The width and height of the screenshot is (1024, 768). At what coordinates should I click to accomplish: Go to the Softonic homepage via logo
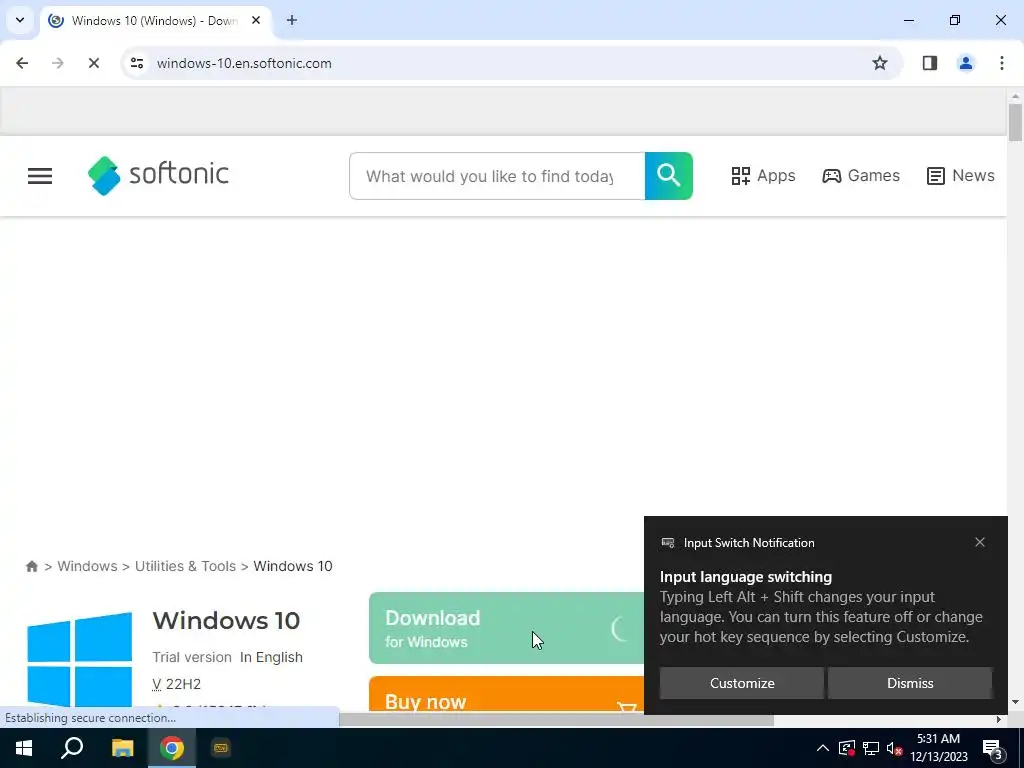(x=158, y=175)
